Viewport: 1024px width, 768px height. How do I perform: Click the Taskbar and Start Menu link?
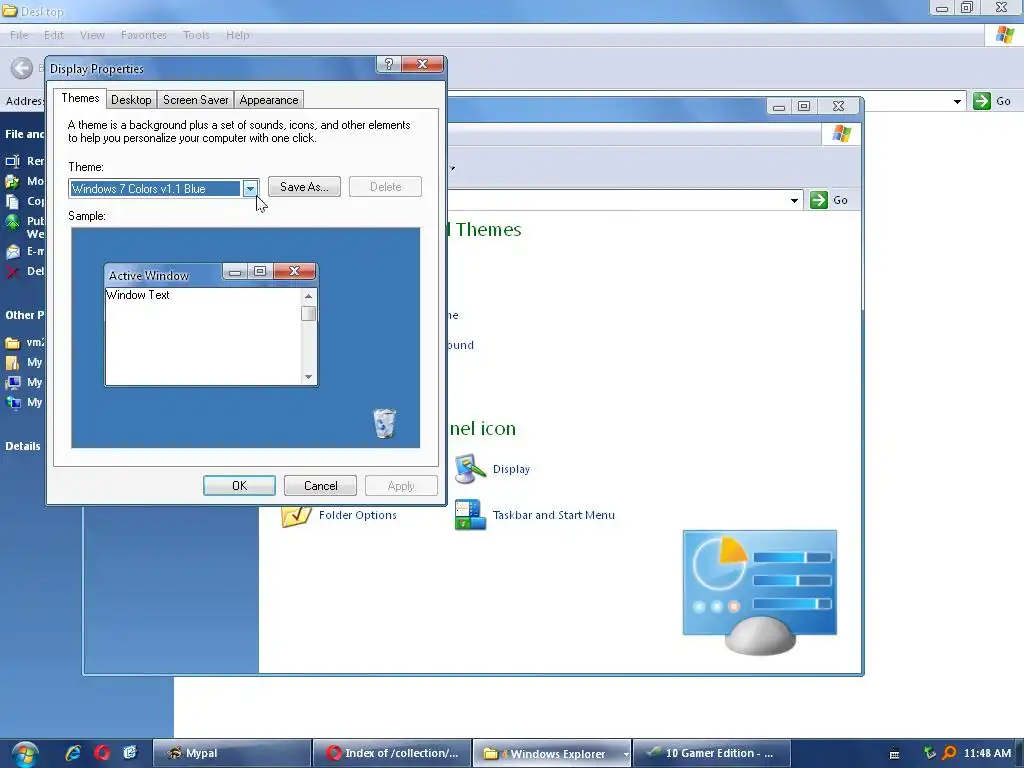[554, 515]
